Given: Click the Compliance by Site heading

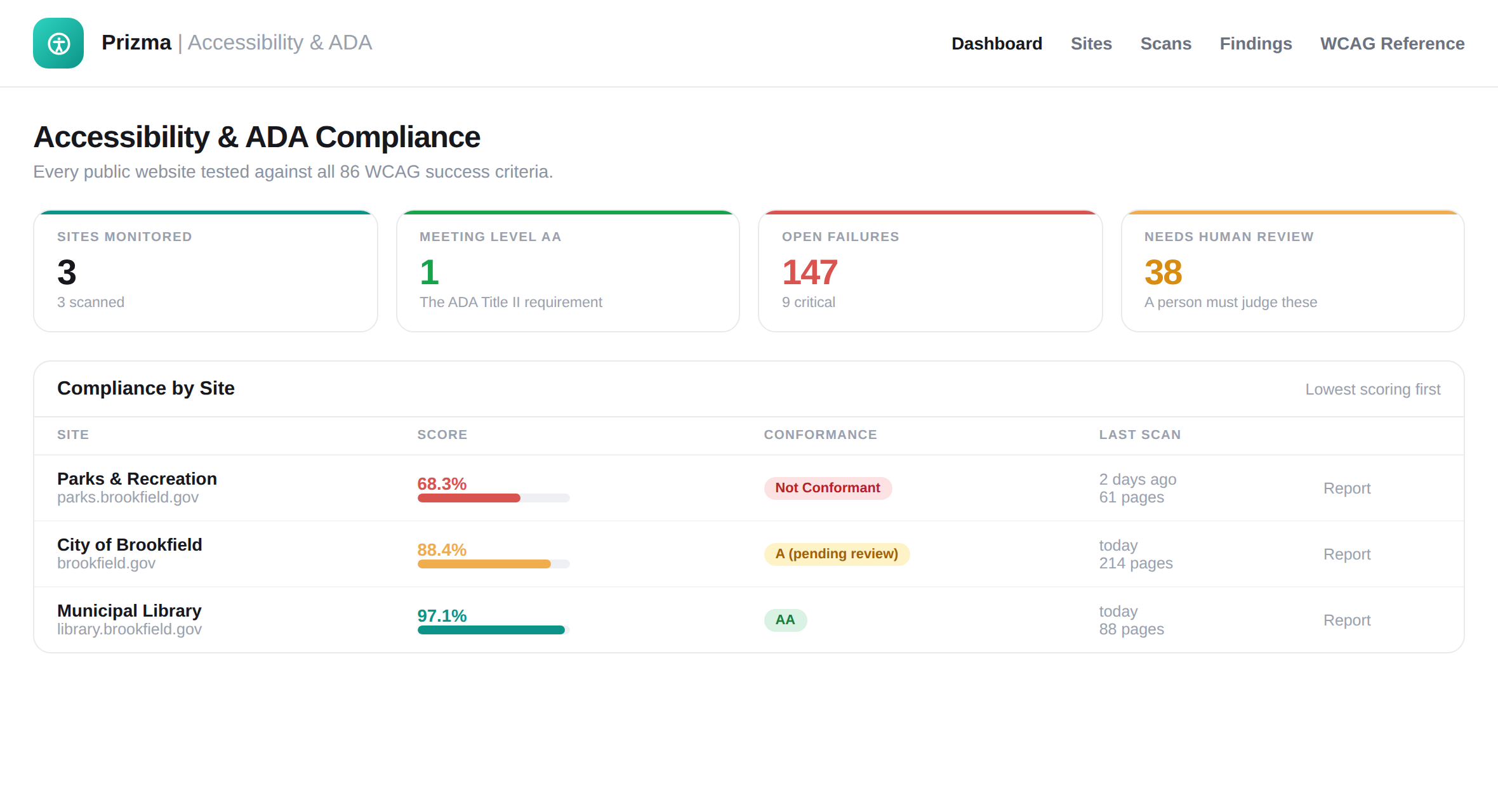Looking at the screenshot, I should click(146, 388).
